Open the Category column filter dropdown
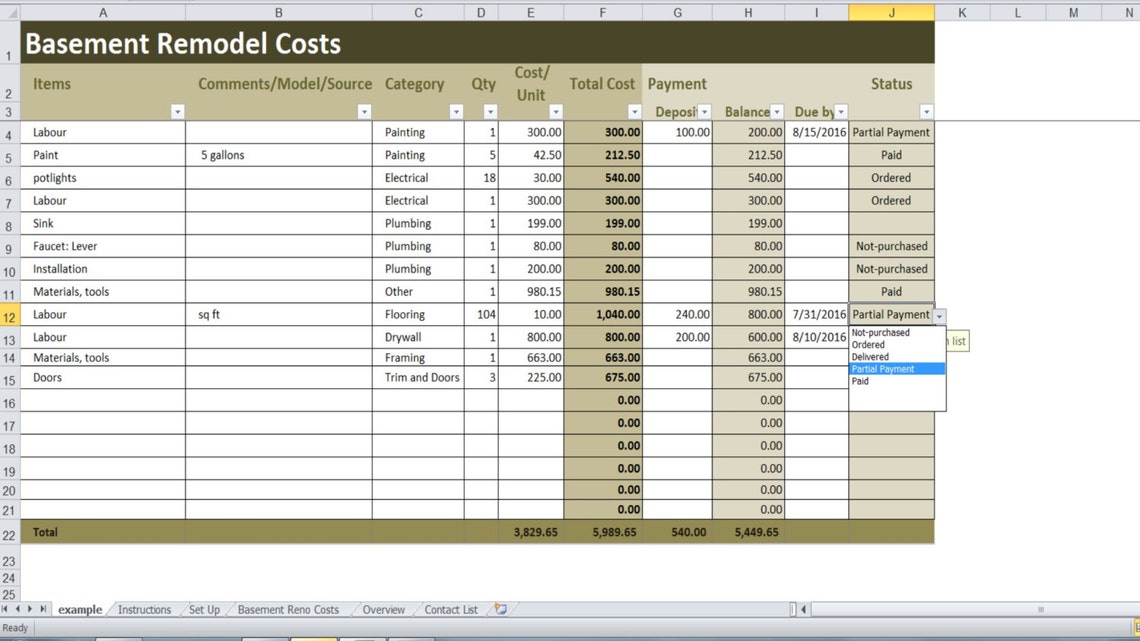The height and width of the screenshot is (641, 1140). tap(458, 111)
